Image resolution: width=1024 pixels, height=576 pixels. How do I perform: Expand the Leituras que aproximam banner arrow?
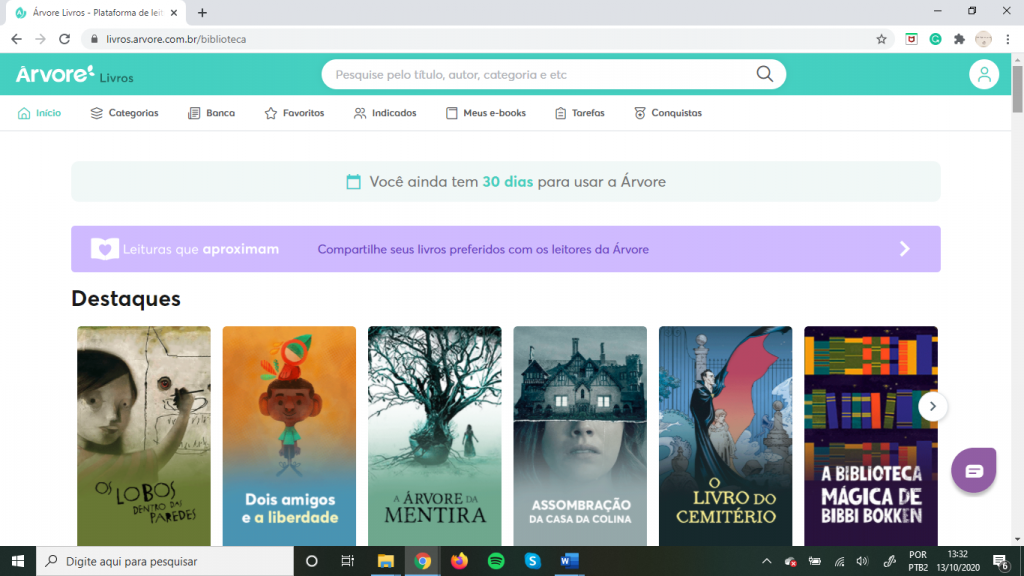(x=904, y=249)
